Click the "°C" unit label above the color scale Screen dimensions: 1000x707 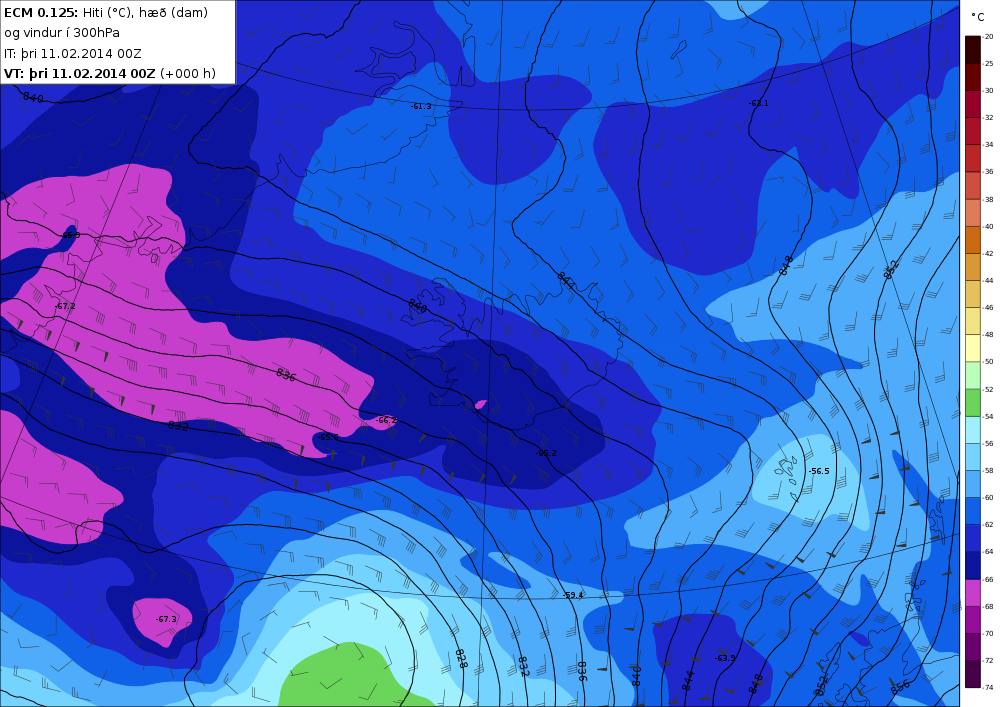click(977, 17)
